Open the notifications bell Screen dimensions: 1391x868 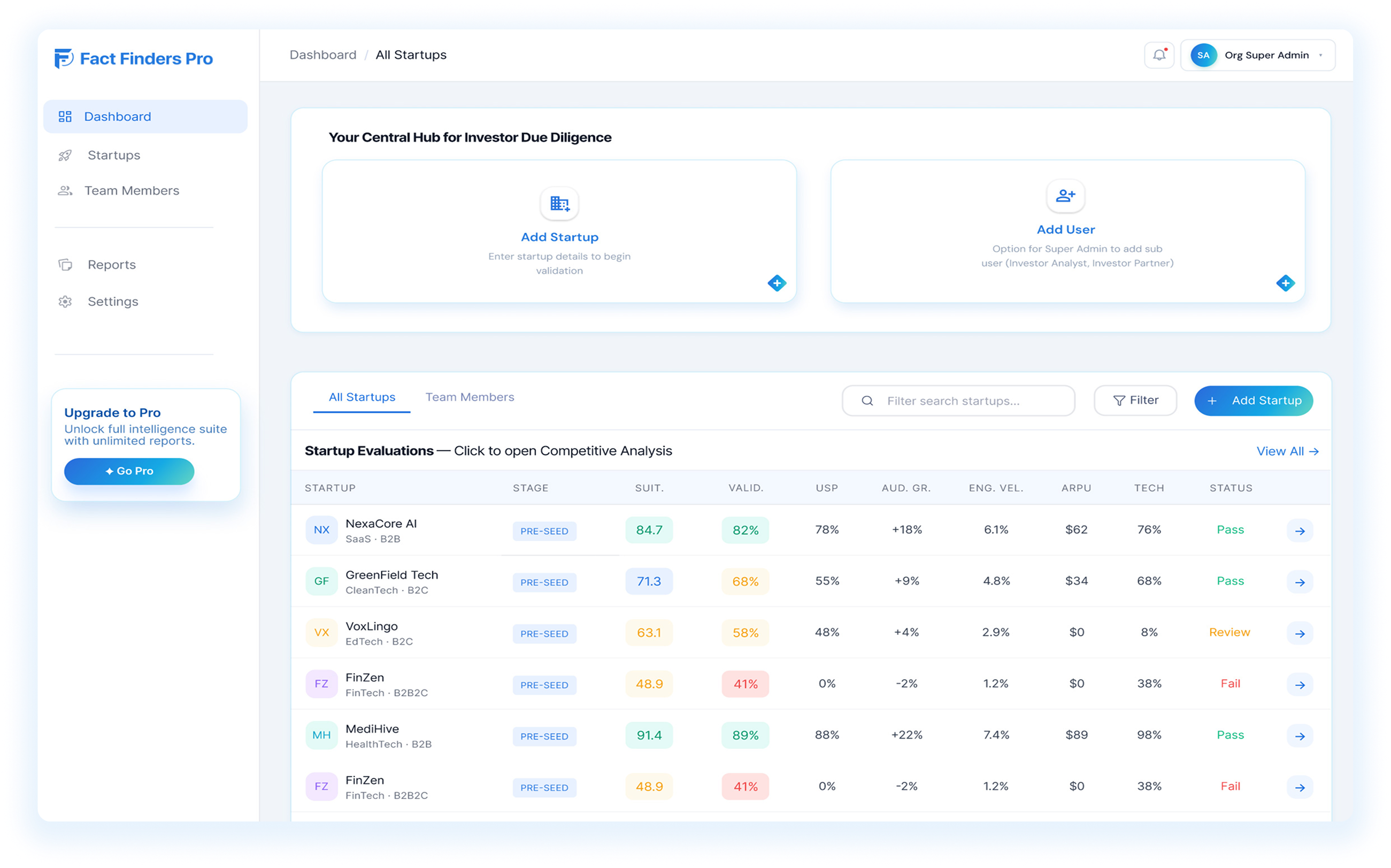pyautogui.click(x=1159, y=55)
